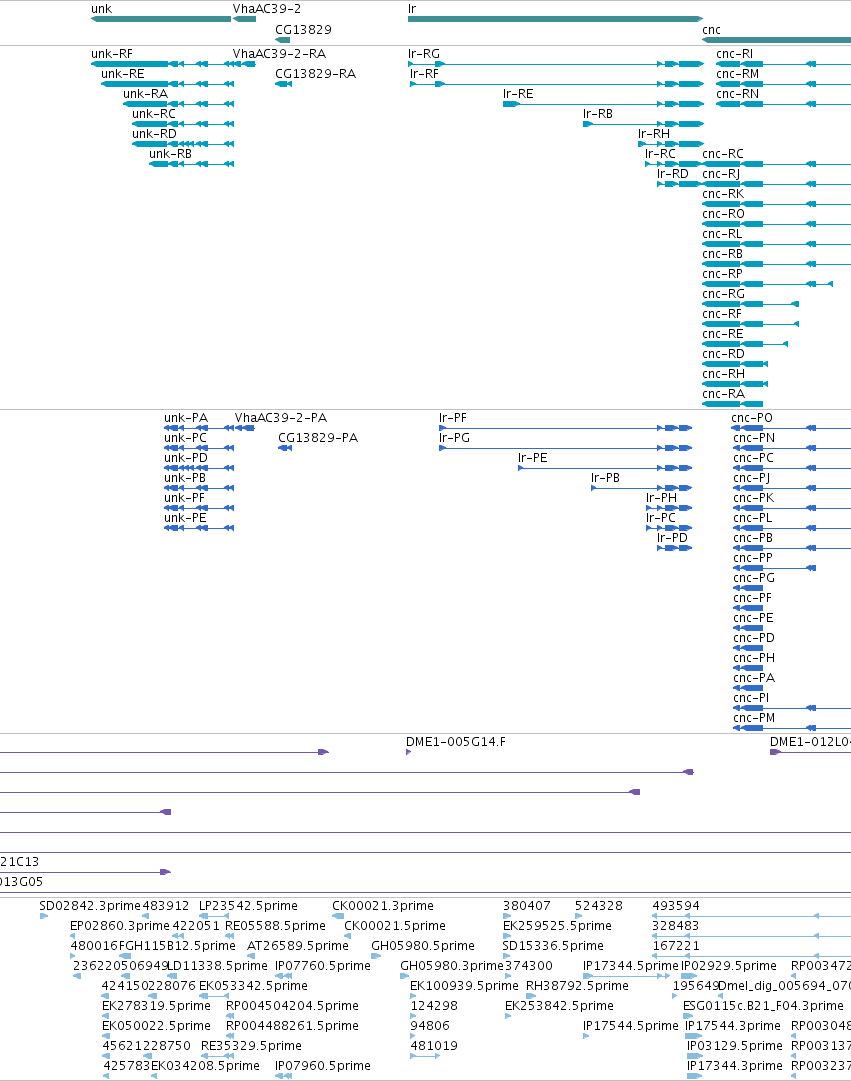Image resolution: width=851 pixels, height=1081 pixels.
Task: Click protein unk-PA label
Action: coord(186,418)
